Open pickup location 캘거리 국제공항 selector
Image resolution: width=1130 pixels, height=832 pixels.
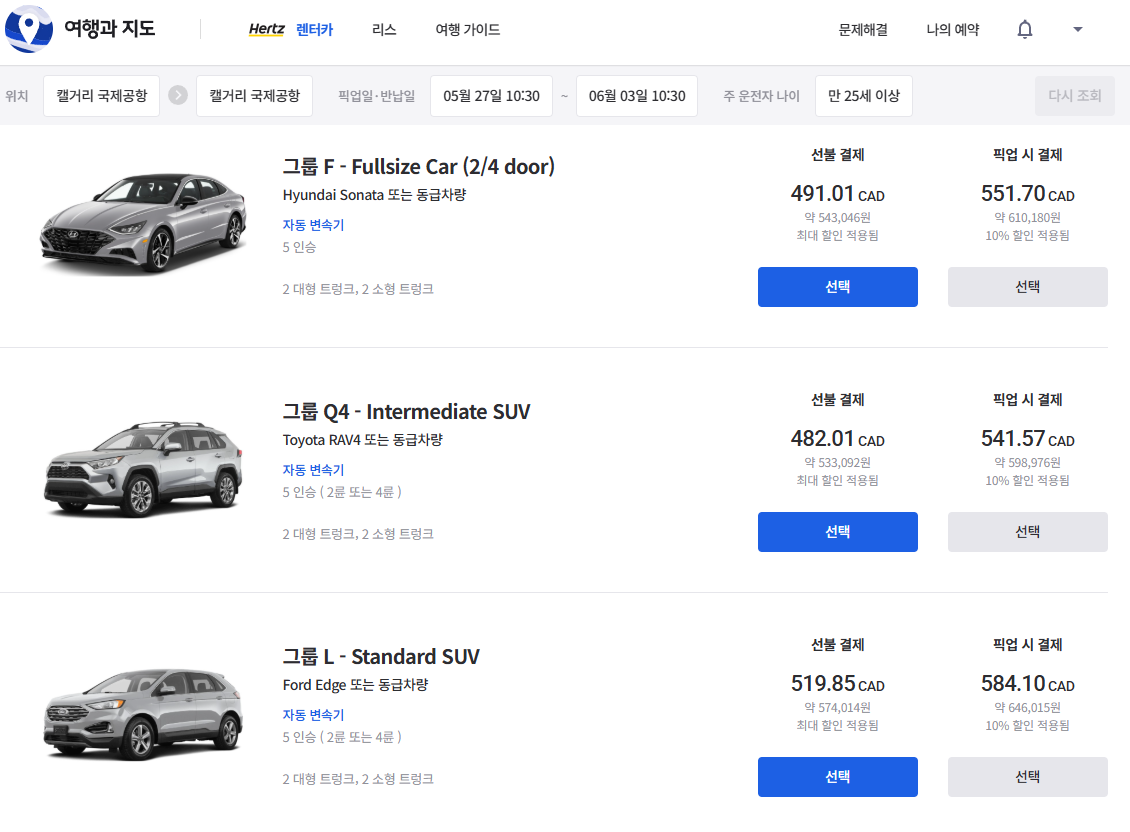click(x=101, y=96)
